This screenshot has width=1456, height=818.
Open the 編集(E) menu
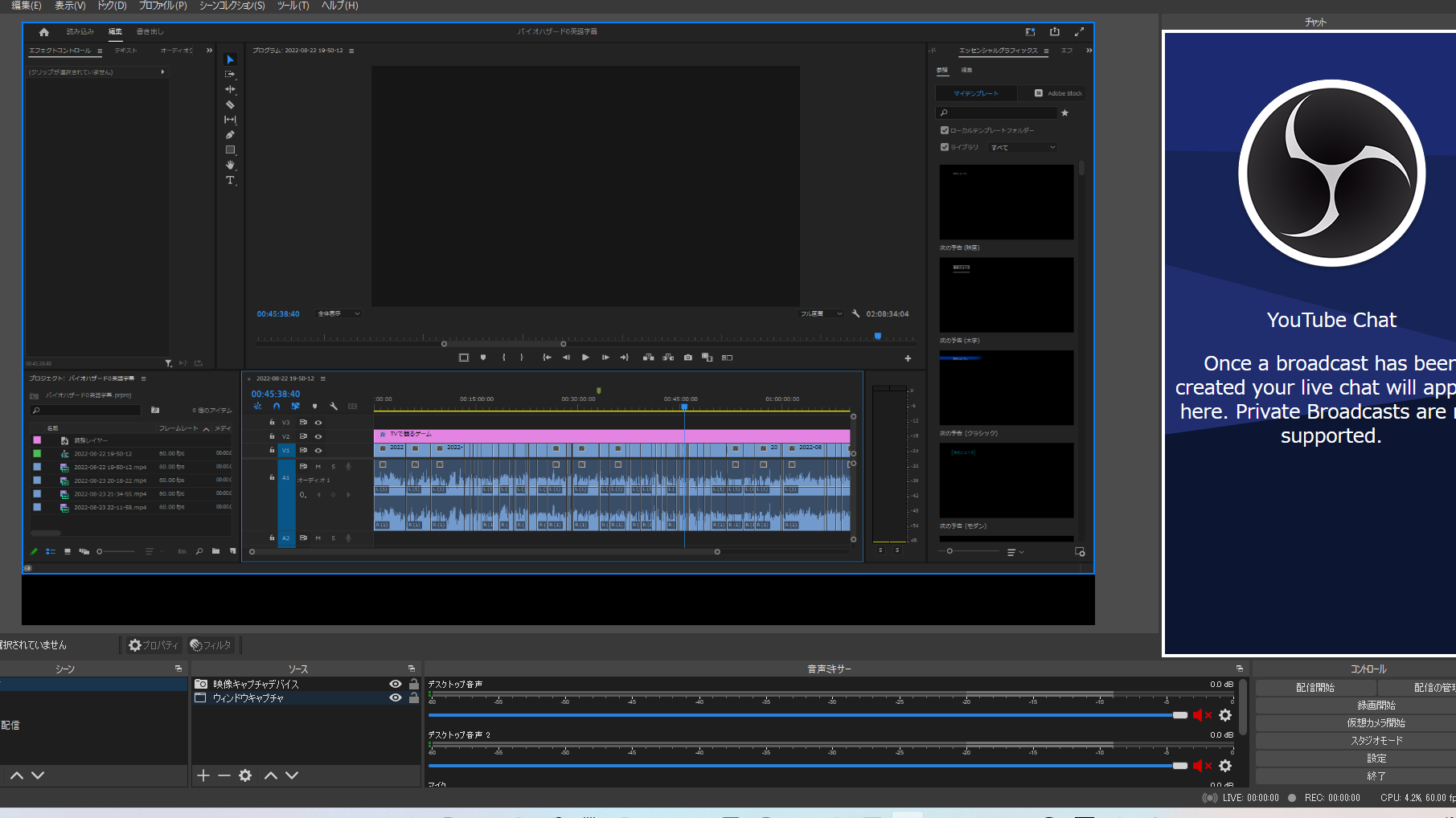[x=27, y=6]
